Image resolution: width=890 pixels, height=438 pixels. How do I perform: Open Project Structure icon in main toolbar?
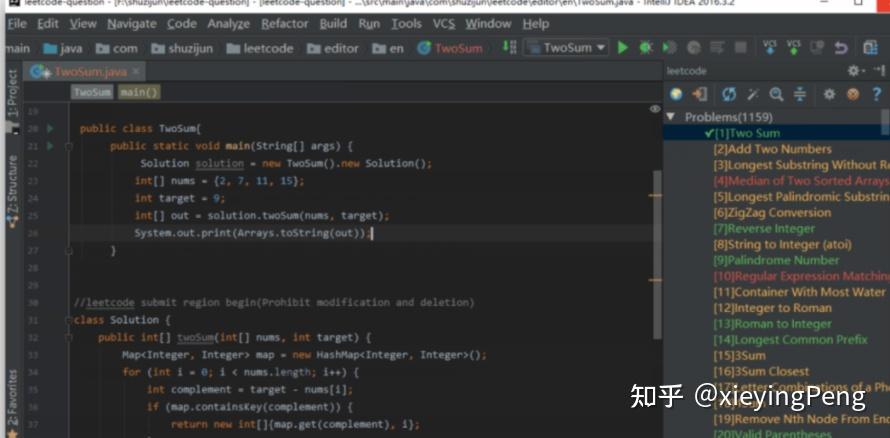pos(870,48)
